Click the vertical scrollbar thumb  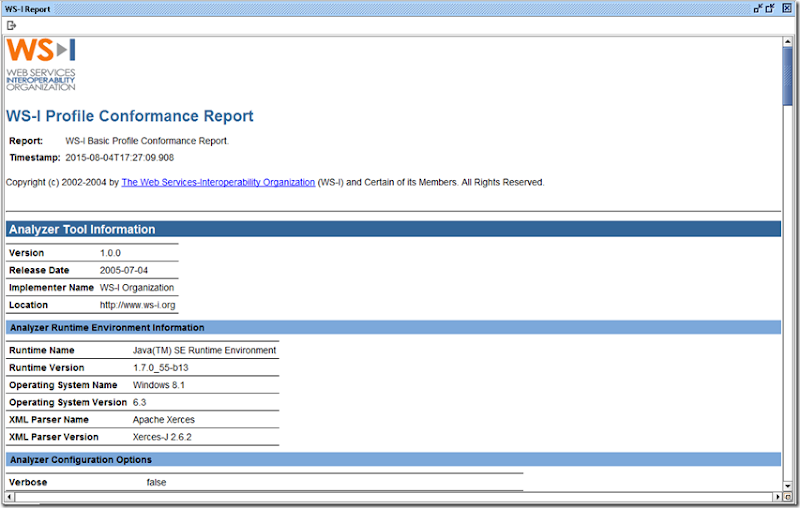pyautogui.click(x=788, y=77)
